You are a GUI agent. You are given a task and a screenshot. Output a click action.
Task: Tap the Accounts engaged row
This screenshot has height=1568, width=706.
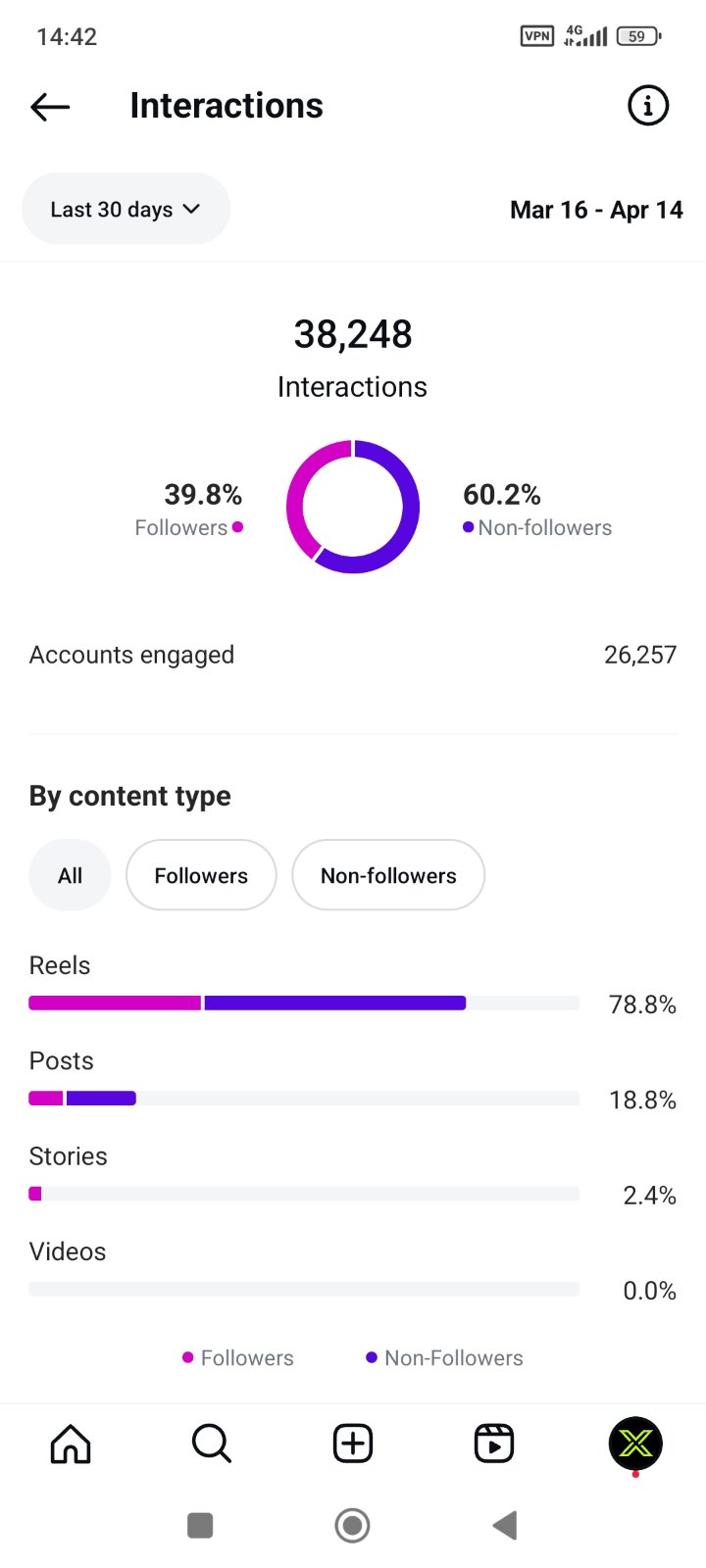353,655
